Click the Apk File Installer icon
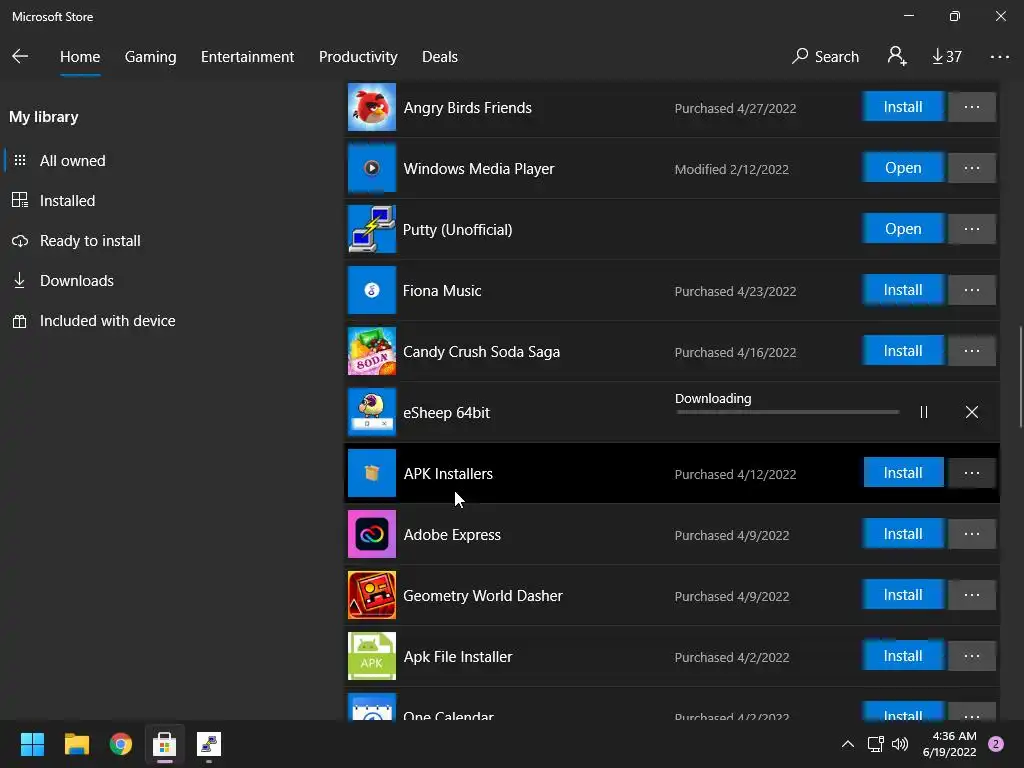Viewport: 1024px width, 768px height. (372, 656)
